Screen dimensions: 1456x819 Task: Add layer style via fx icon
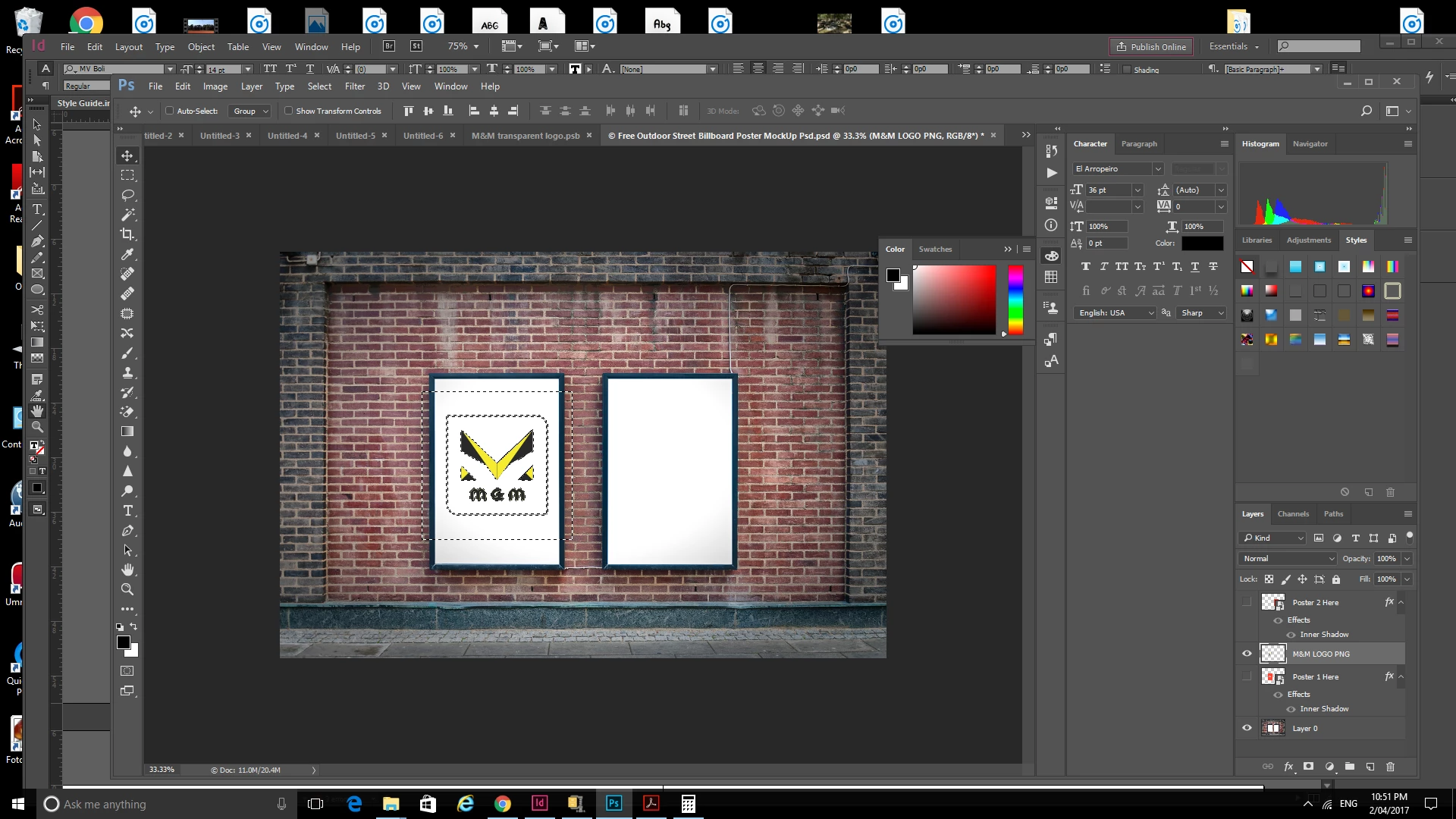click(1288, 767)
